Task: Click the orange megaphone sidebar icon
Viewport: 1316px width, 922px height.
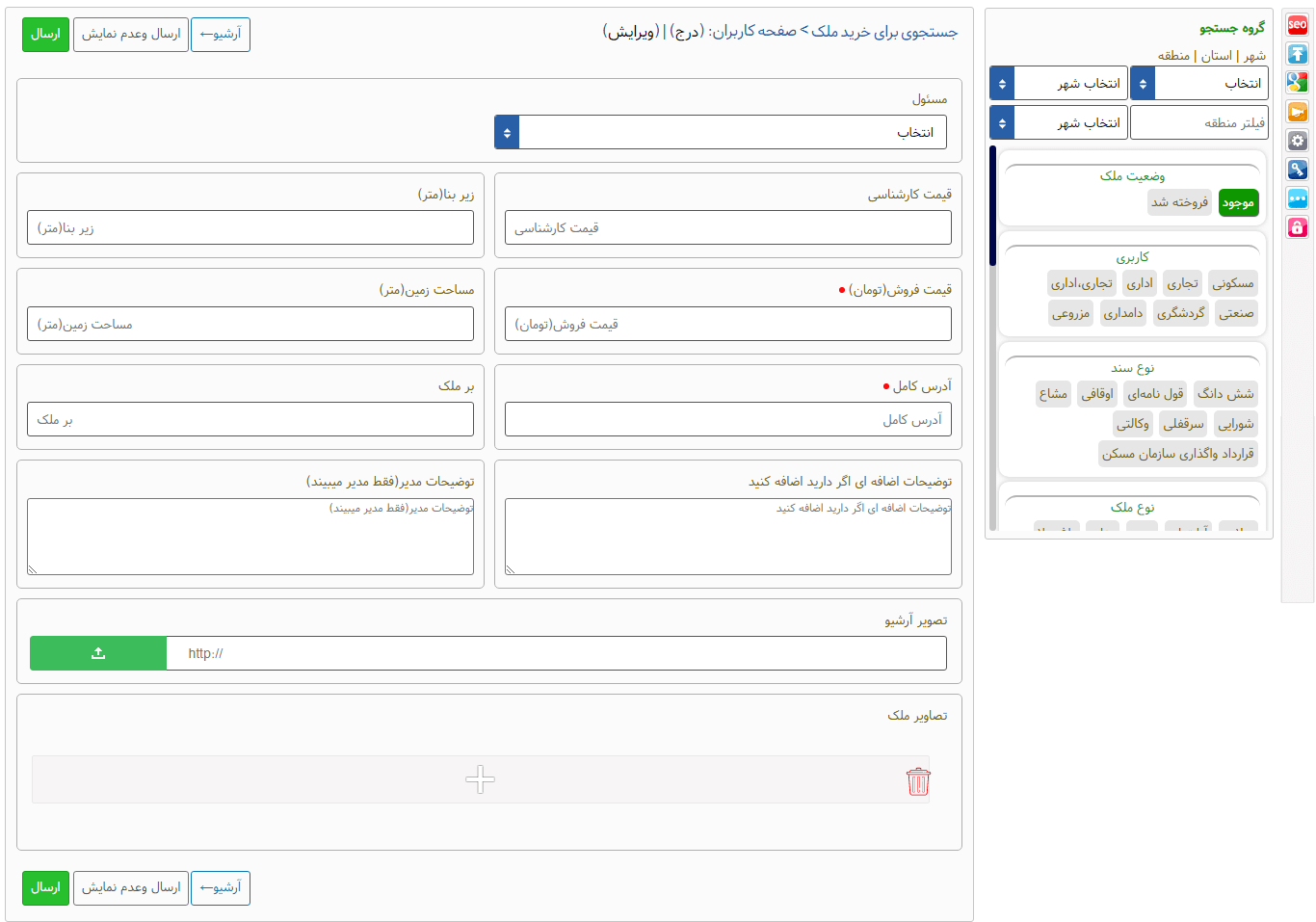Action: [1298, 112]
